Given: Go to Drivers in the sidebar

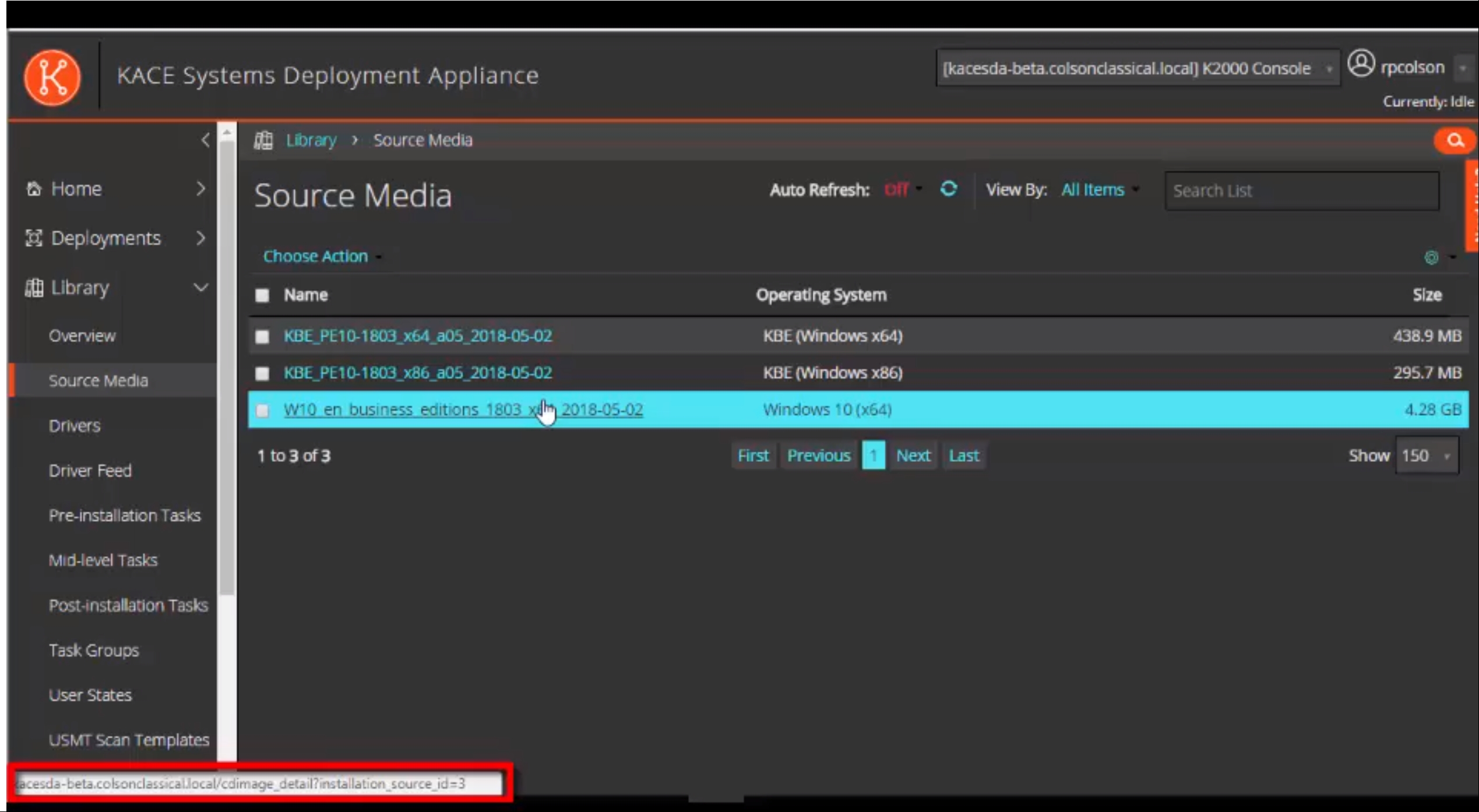Looking at the screenshot, I should pos(75,426).
